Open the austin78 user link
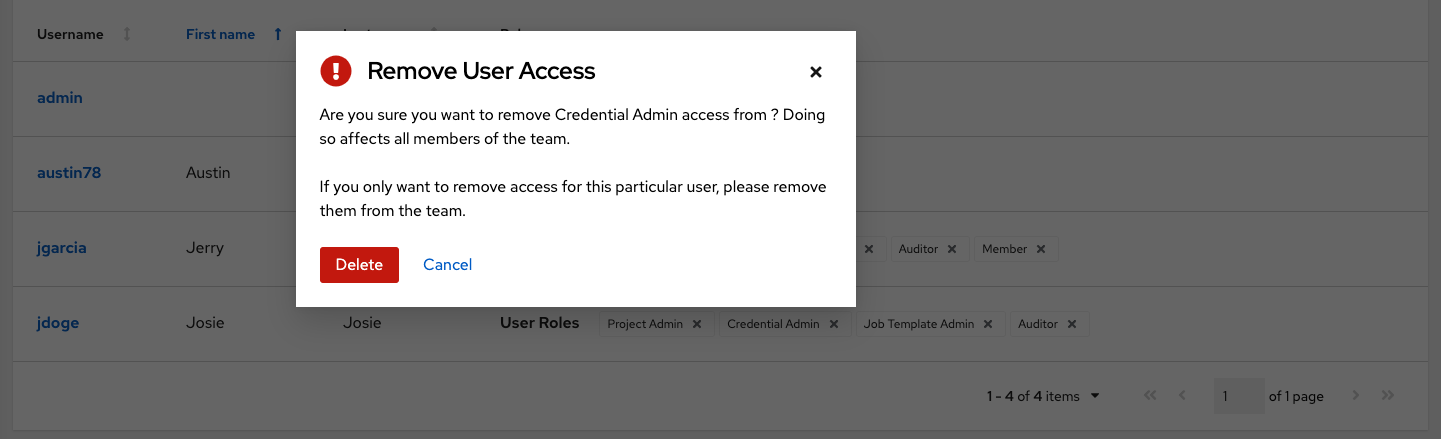The height and width of the screenshot is (439, 1441). click(x=69, y=173)
